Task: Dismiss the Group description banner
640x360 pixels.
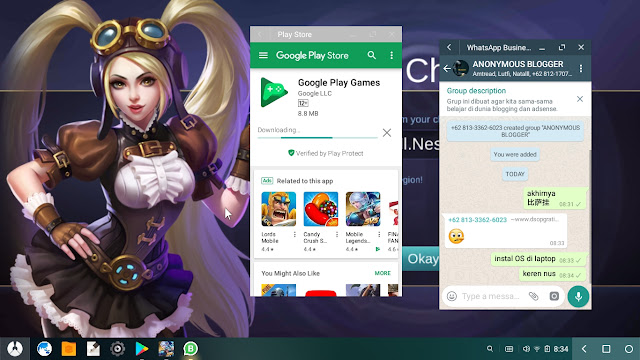Action: [x=580, y=99]
